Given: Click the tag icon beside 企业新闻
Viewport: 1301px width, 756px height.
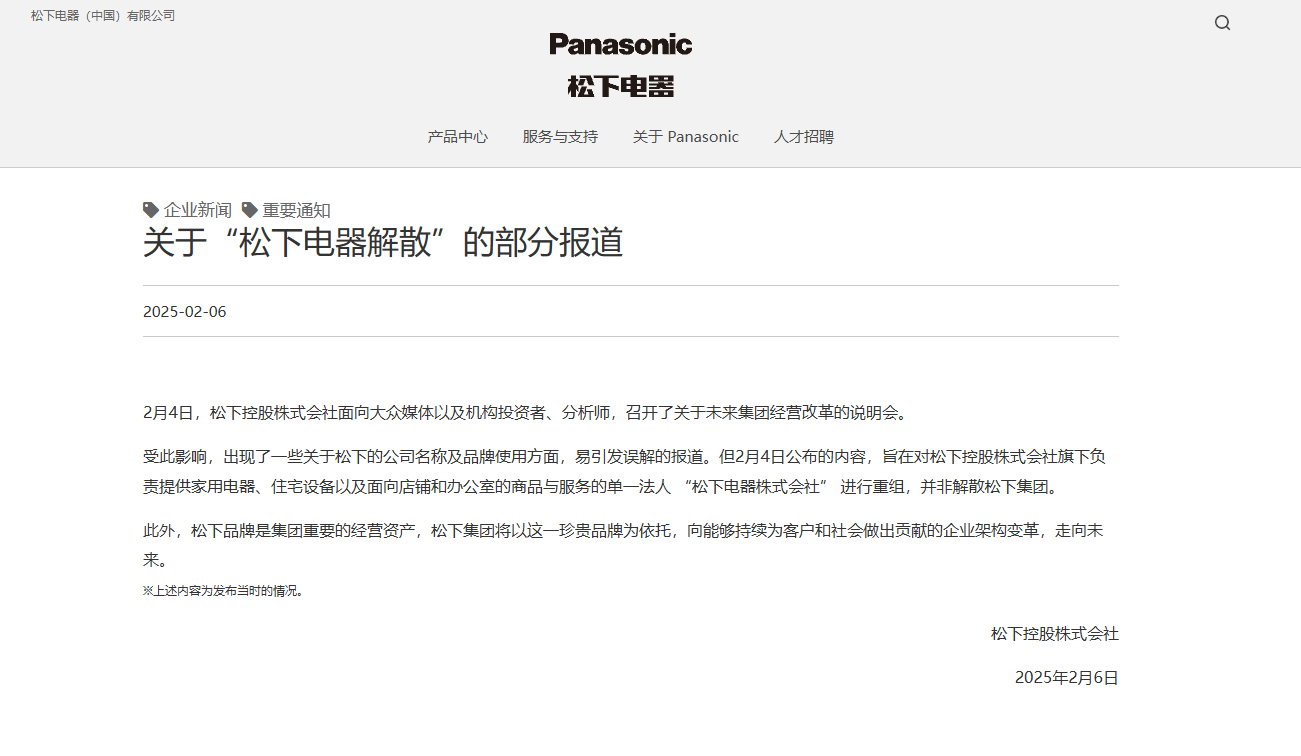Looking at the screenshot, I should [151, 209].
